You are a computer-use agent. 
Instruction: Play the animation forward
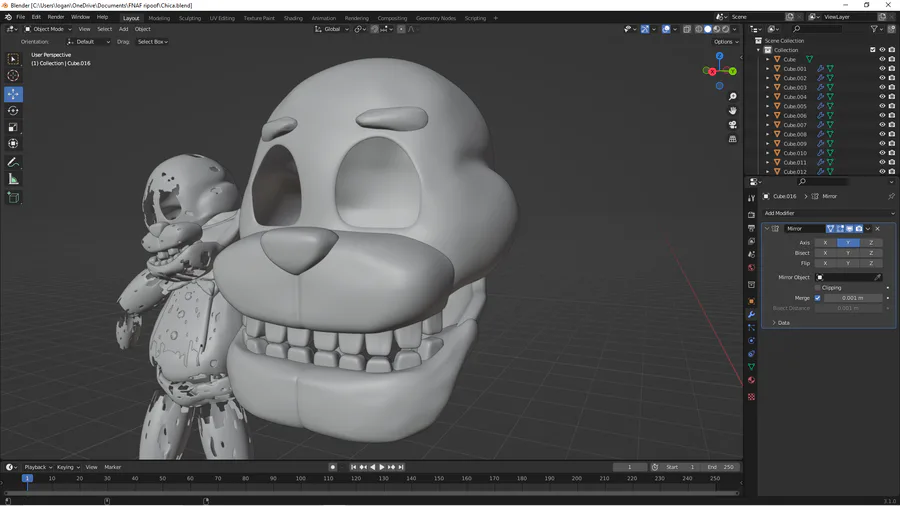pos(382,467)
